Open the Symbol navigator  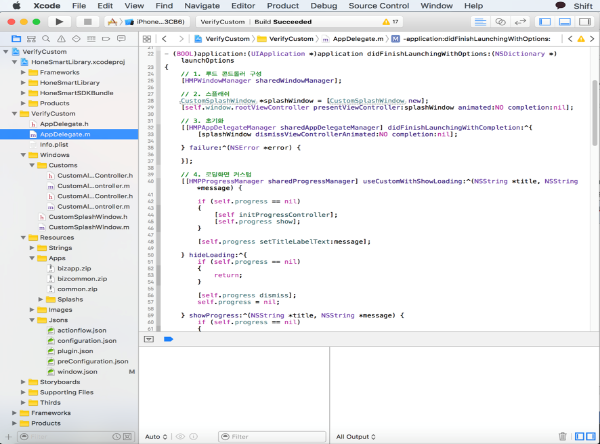[x=31, y=39]
